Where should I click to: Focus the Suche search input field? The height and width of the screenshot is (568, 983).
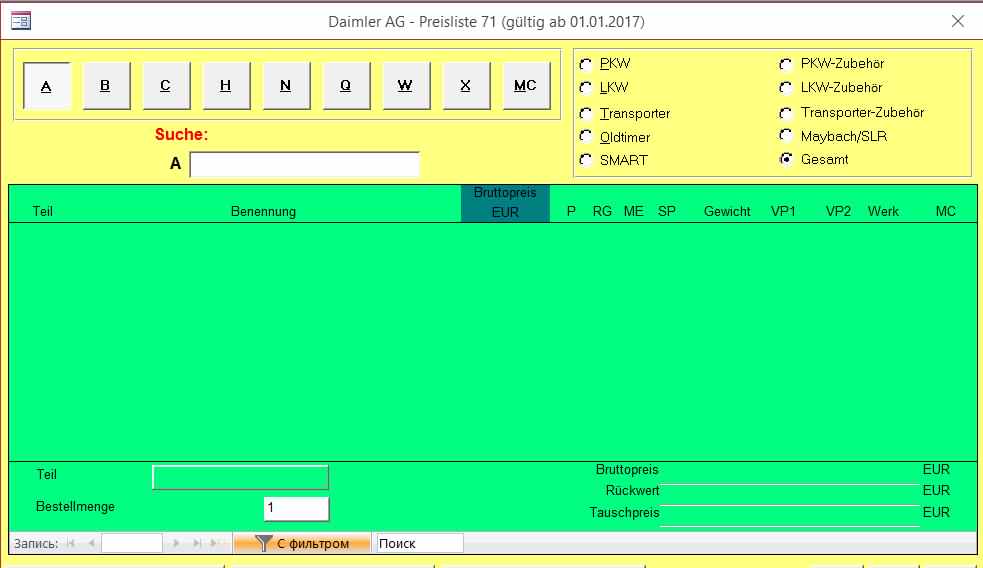[305, 164]
